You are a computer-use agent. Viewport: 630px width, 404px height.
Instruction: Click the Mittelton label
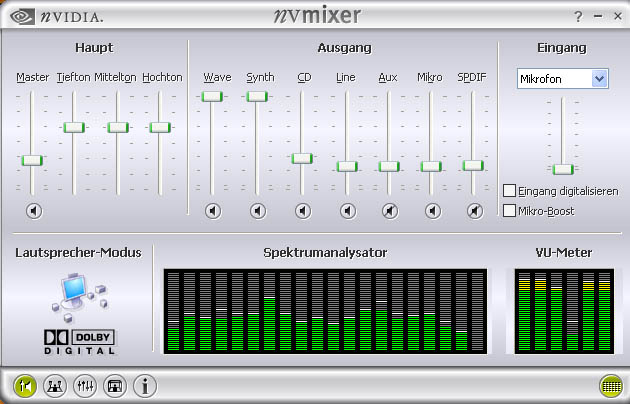[115, 77]
